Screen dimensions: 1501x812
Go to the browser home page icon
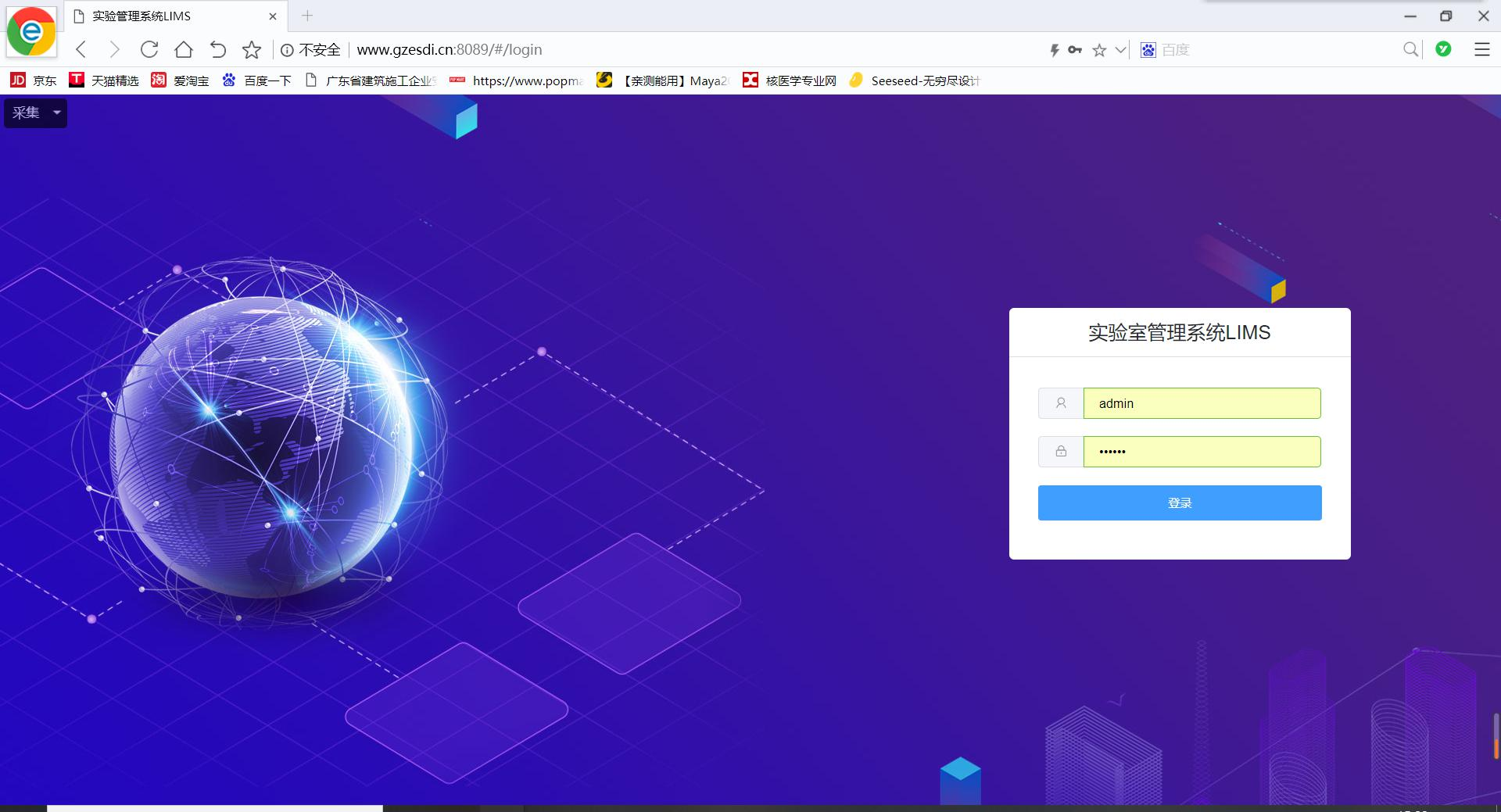pos(184,50)
